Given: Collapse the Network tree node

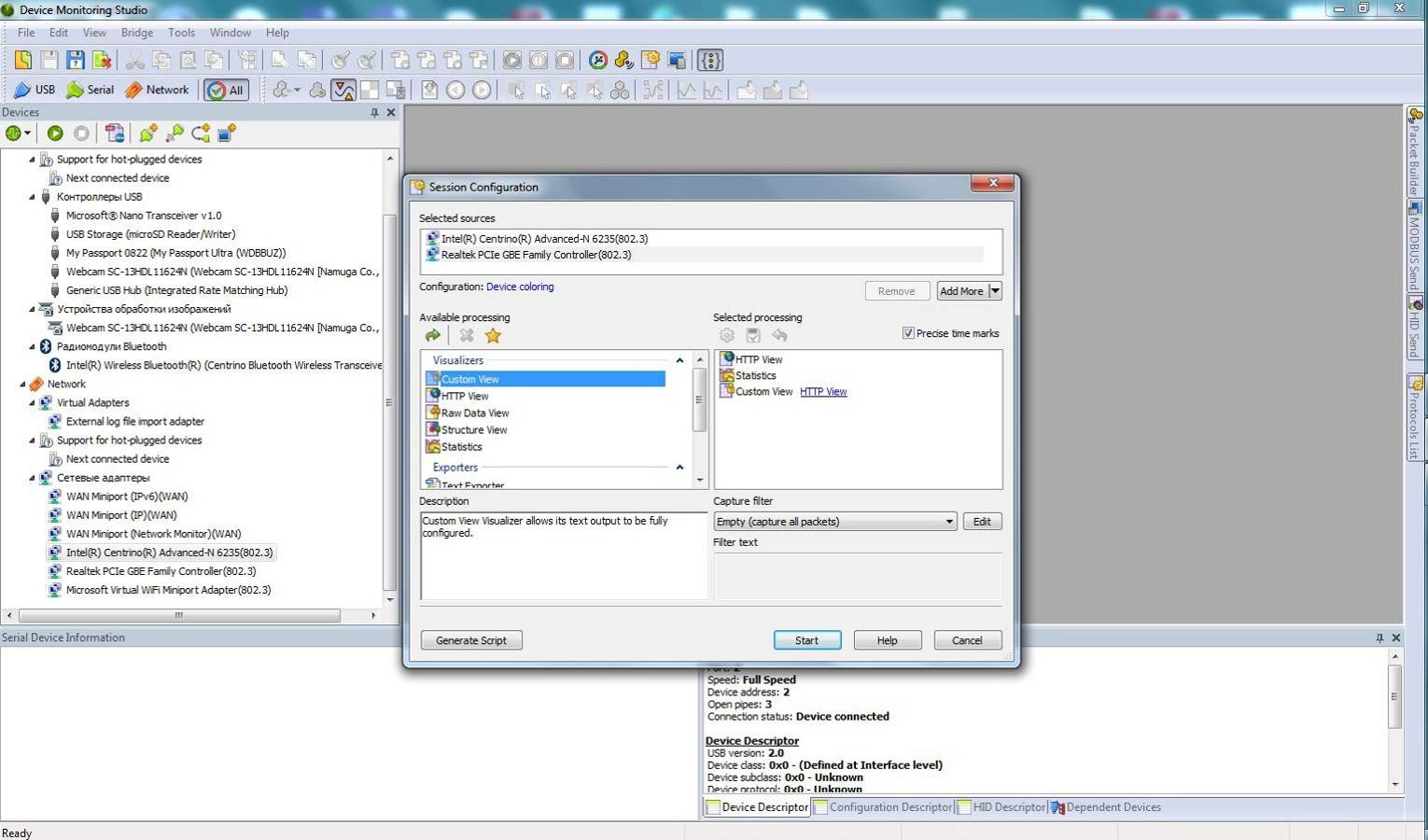Looking at the screenshot, I should point(22,384).
